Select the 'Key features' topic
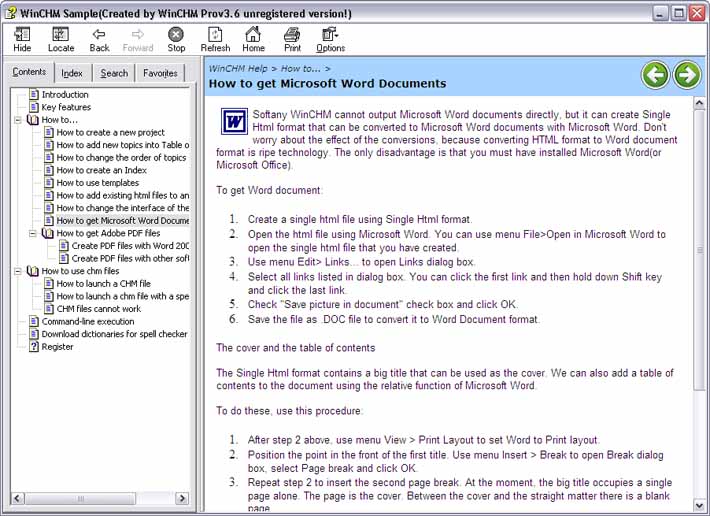 66,107
